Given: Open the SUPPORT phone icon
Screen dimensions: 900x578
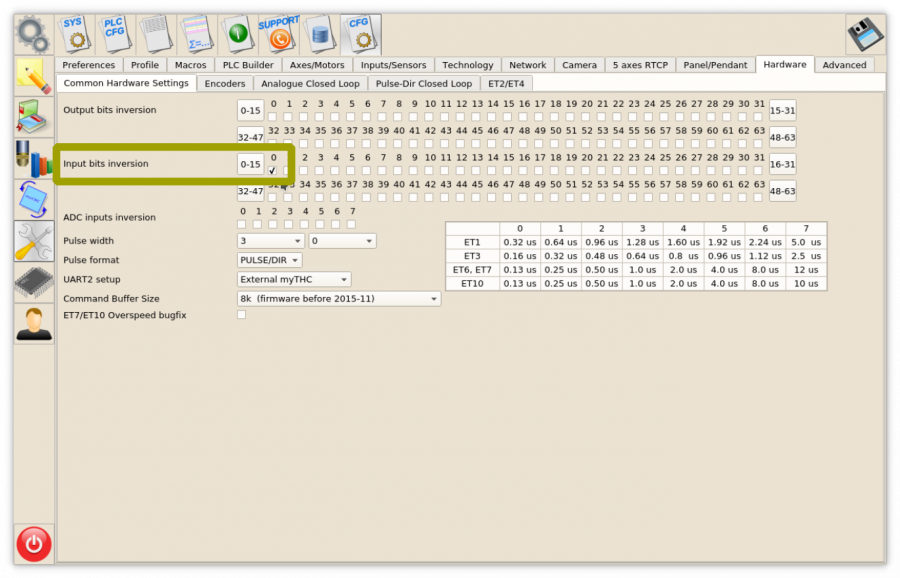Looking at the screenshot, I should pos(278,34).
